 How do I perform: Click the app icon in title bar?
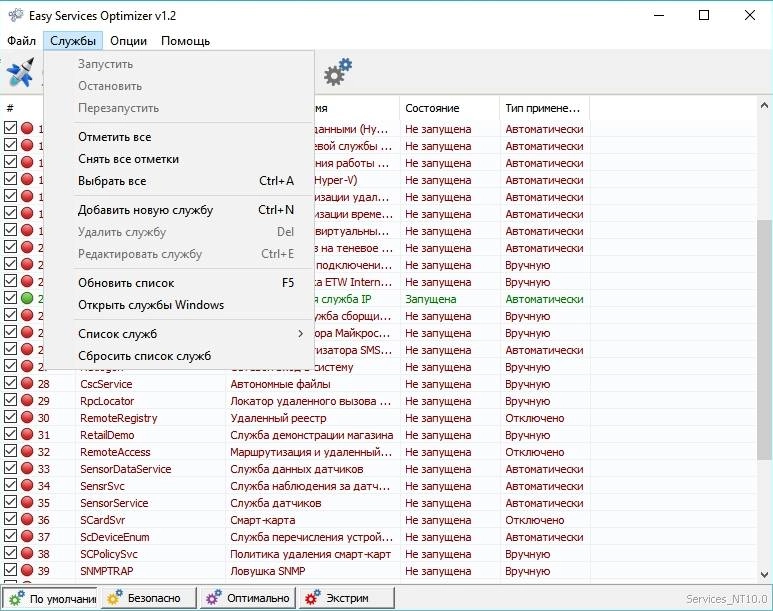pos(16,15)
